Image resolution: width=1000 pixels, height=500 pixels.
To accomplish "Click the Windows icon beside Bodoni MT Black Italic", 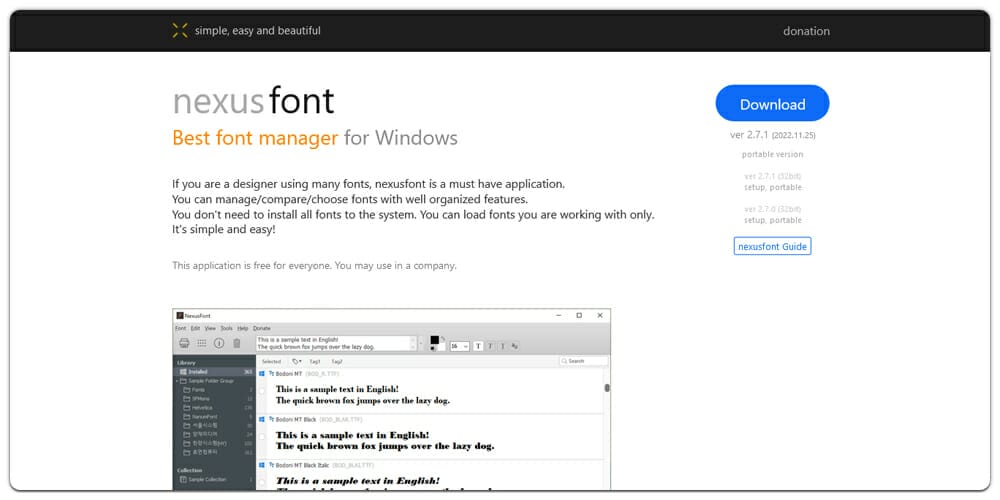I will tap(261, 465).
